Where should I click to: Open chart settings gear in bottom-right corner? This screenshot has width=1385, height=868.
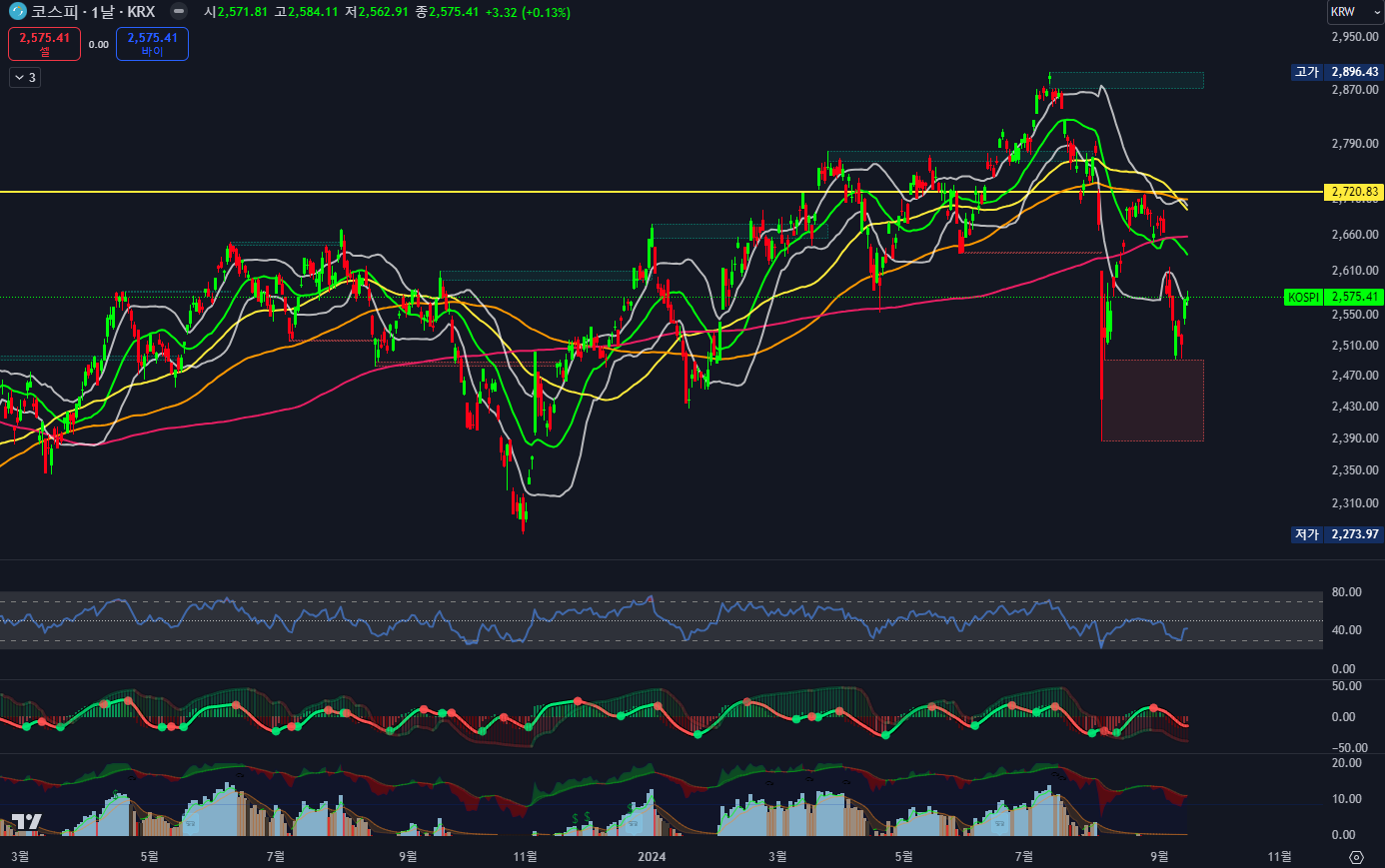pyautogui.click(x=1356, y=857)
